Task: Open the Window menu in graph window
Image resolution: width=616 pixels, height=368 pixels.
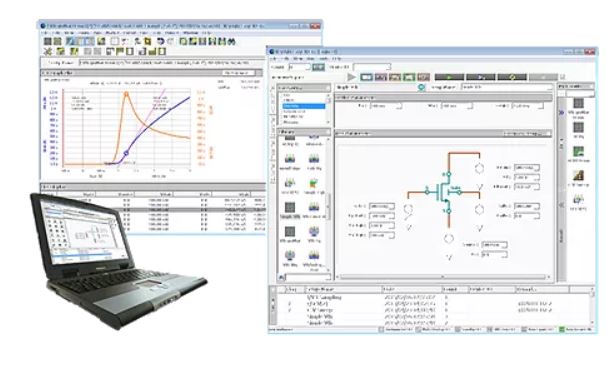Action: pos(191,33)
